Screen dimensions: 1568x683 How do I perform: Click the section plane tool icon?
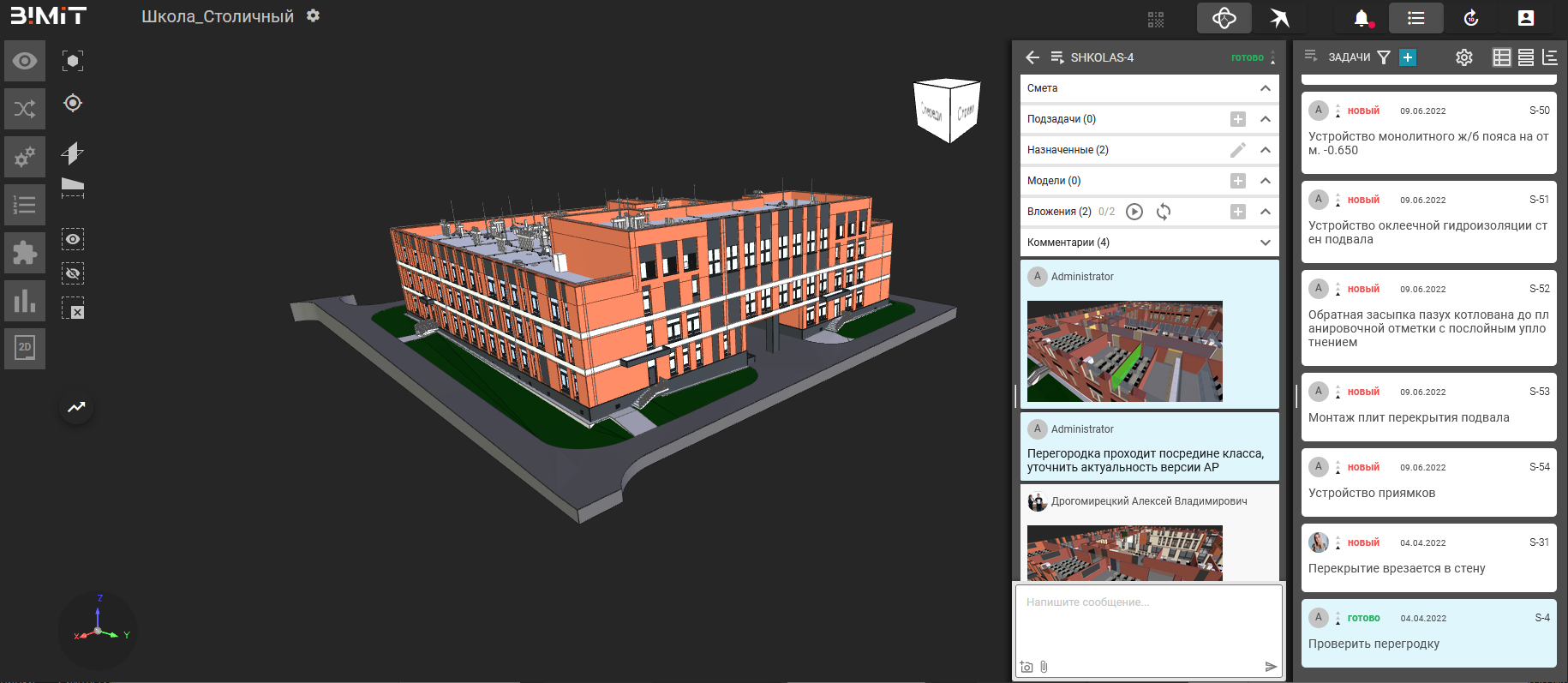click(x=73, y=153)
